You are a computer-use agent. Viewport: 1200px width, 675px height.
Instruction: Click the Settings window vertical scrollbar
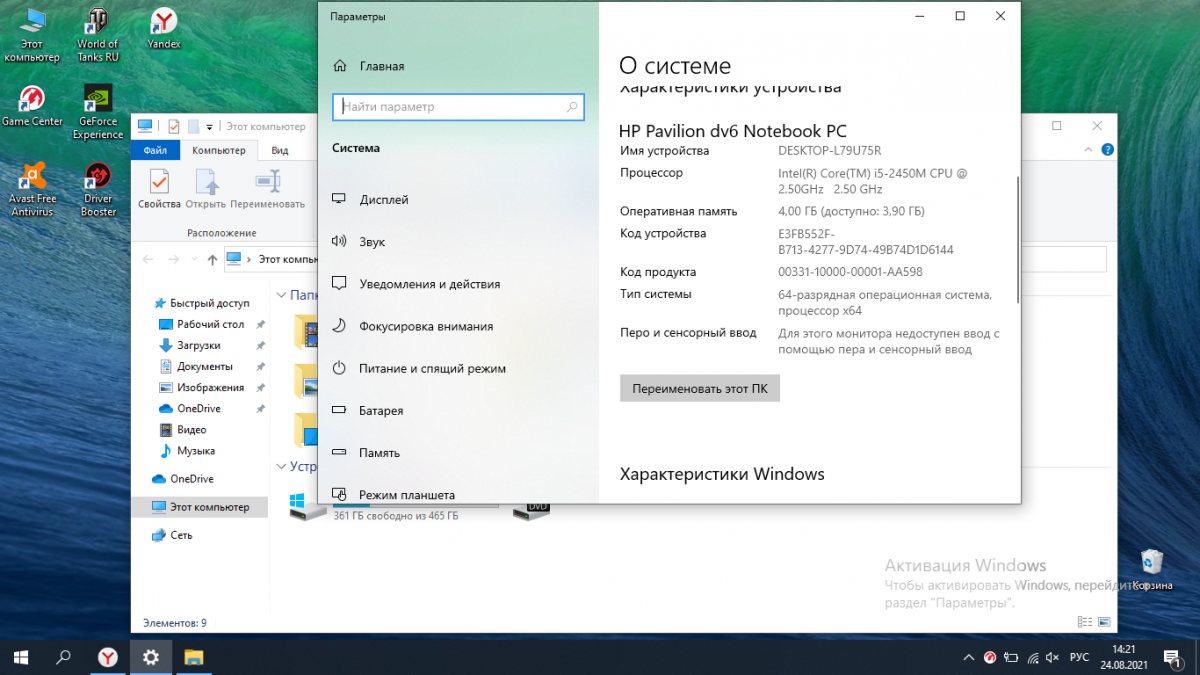[x=1018, y=240]
